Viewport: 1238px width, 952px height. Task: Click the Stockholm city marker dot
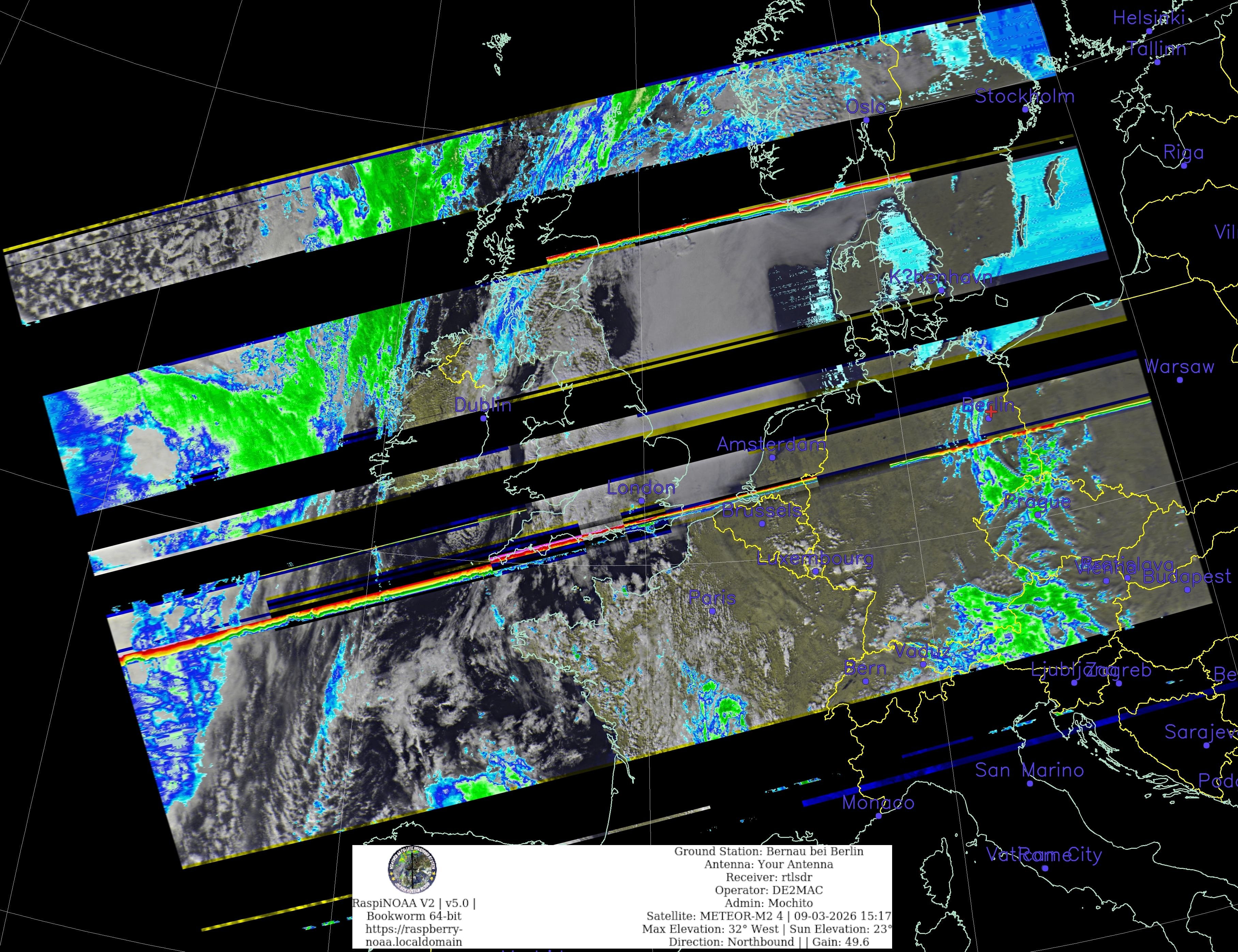pyautogui.click(x=1025, y=109)
